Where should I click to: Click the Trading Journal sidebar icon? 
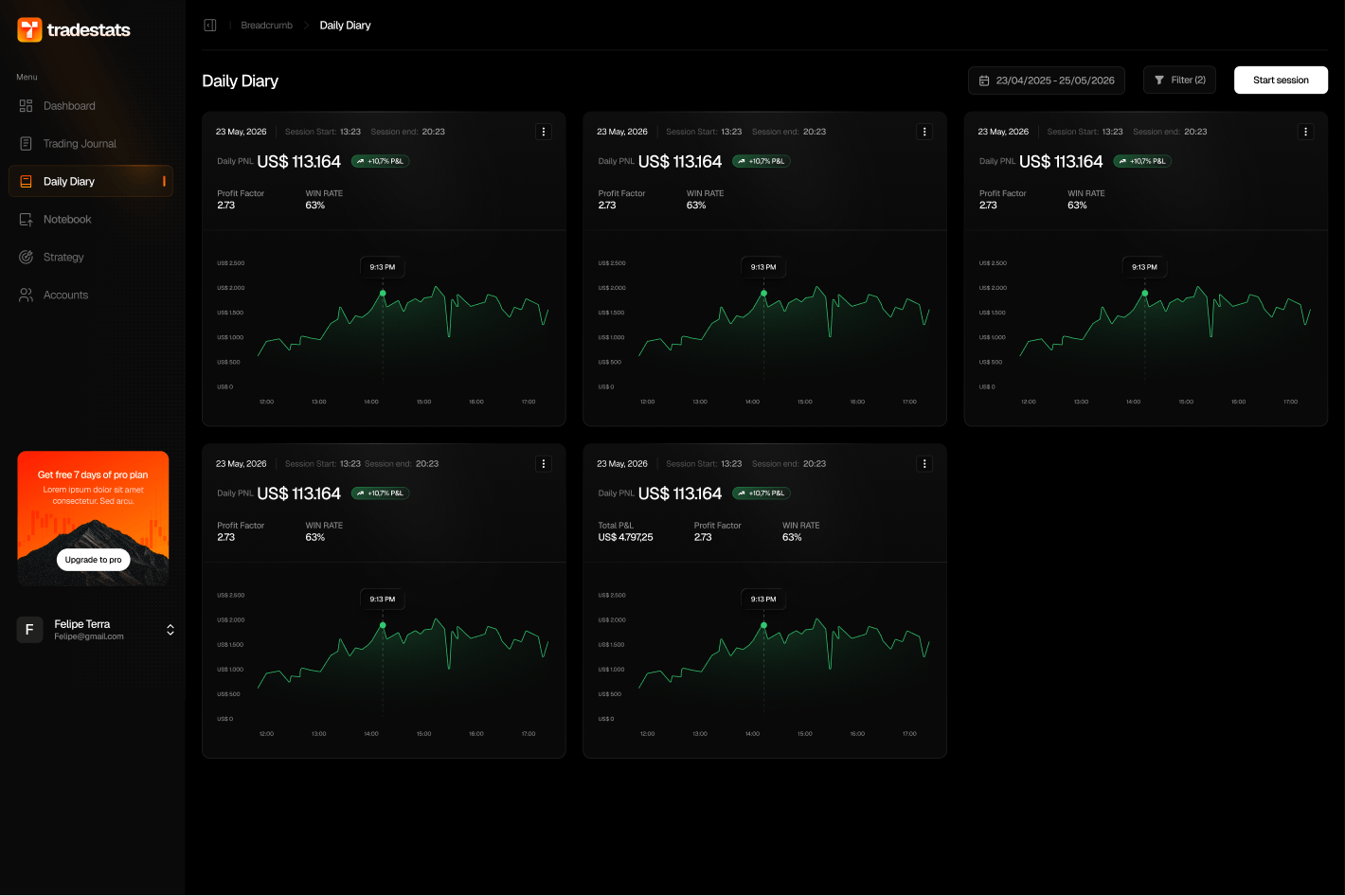click(27, 144)
